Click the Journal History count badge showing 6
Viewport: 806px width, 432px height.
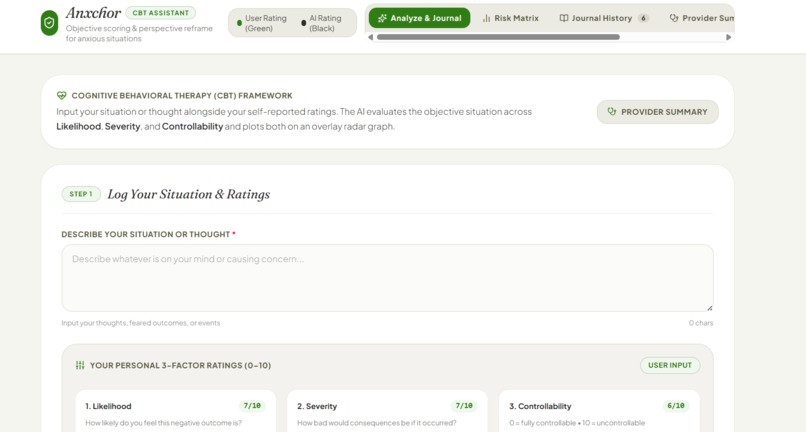[643, 18]
